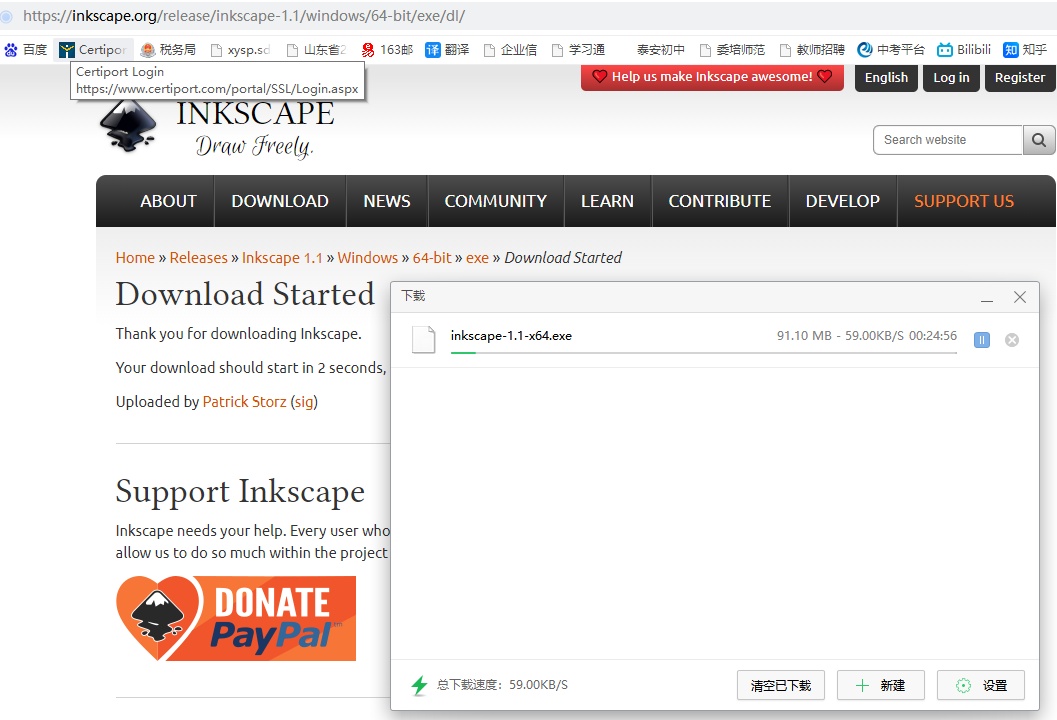Click the 清空已下载 button
The height and width of the screenshot is (720, 1057).
point(781,685)
